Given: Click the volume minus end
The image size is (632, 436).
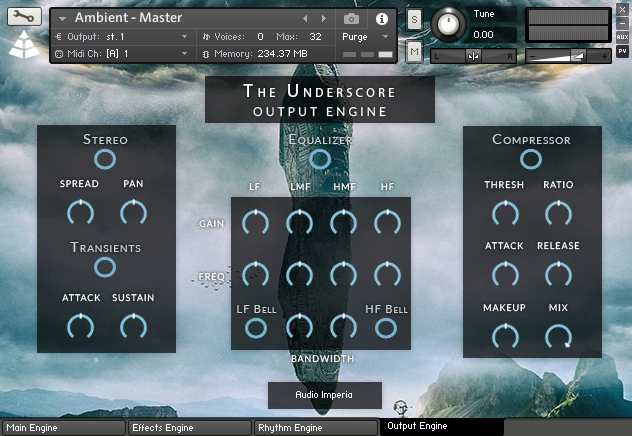Looking at the screenshot, I should coord(533,57).
